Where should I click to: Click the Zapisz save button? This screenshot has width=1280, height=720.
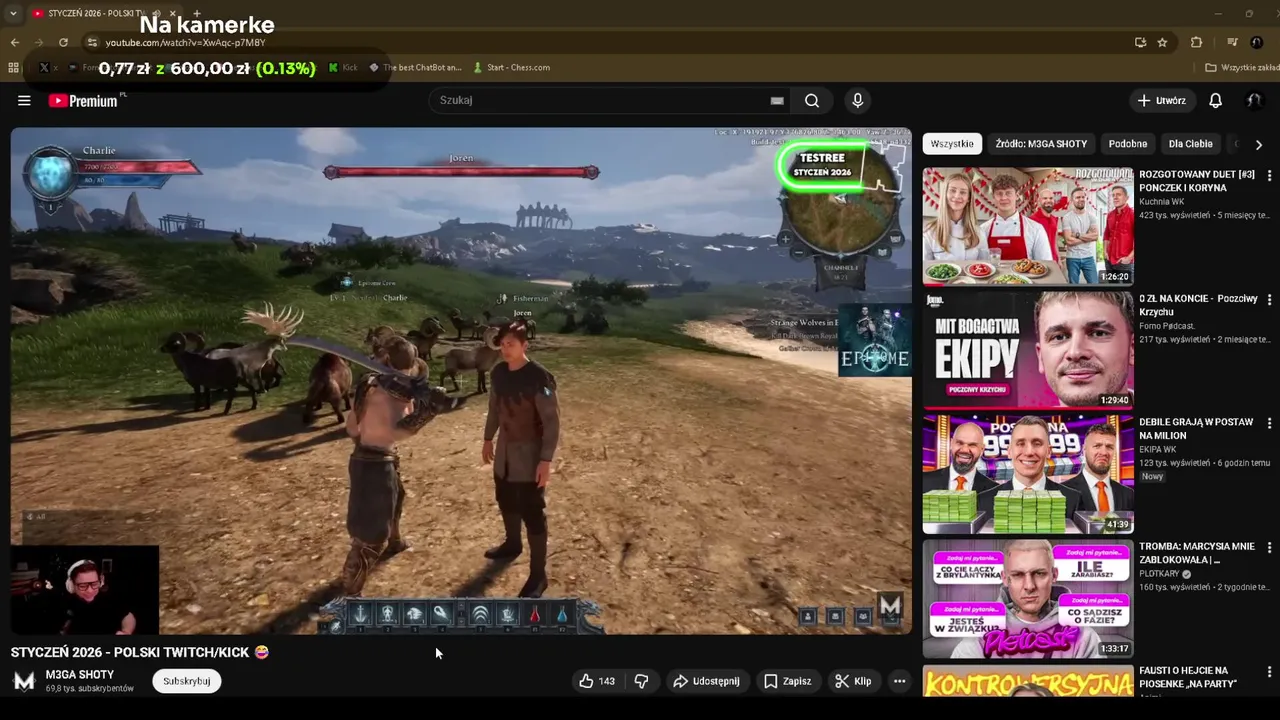pos(787,681)
